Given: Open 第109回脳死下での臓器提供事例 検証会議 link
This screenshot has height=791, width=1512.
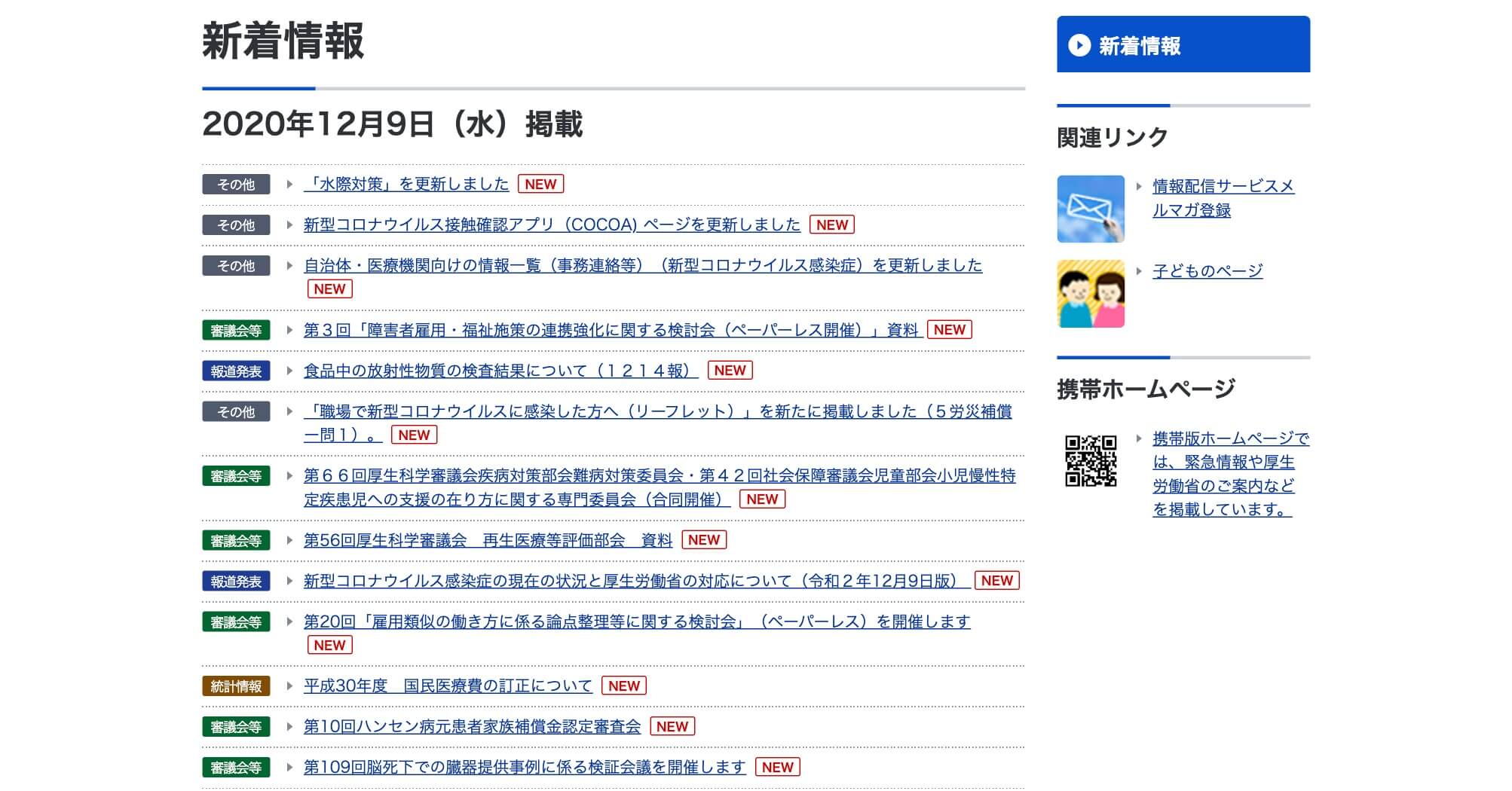Looking at the screenshot, I should (x=525, y=768).
